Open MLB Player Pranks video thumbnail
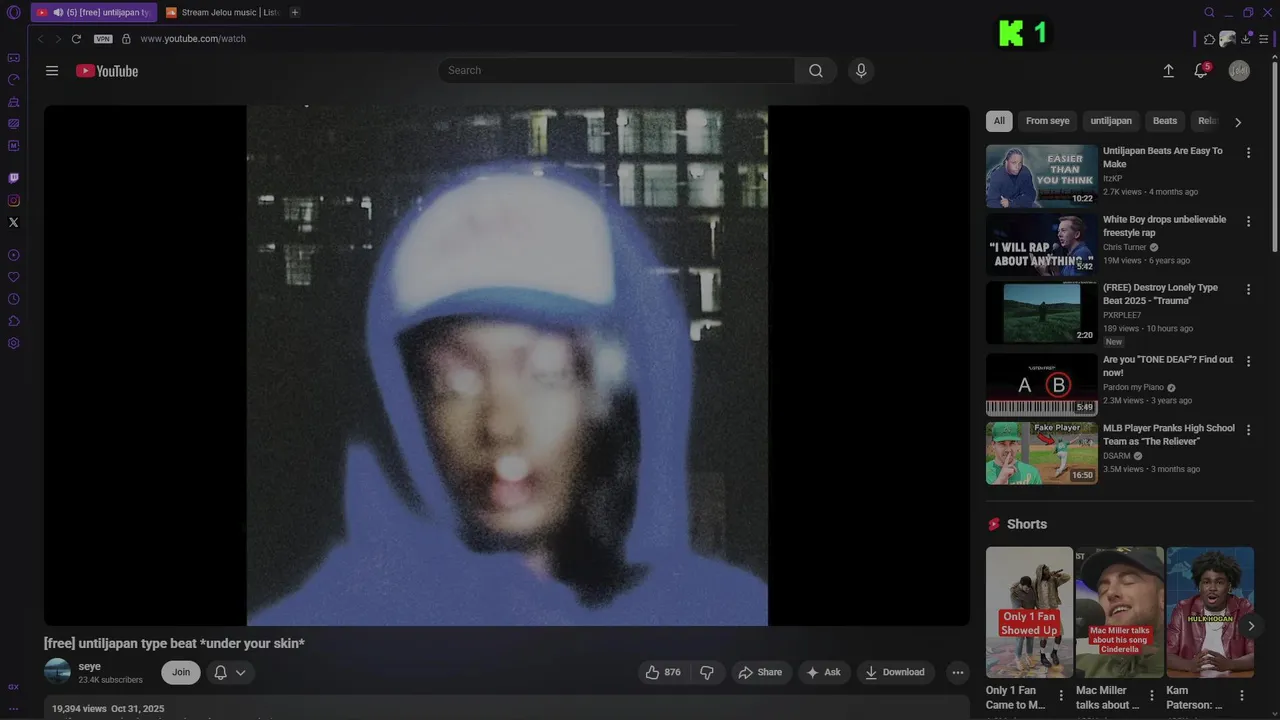The height and width of the screenshot is (720, 1280). 1042,453
